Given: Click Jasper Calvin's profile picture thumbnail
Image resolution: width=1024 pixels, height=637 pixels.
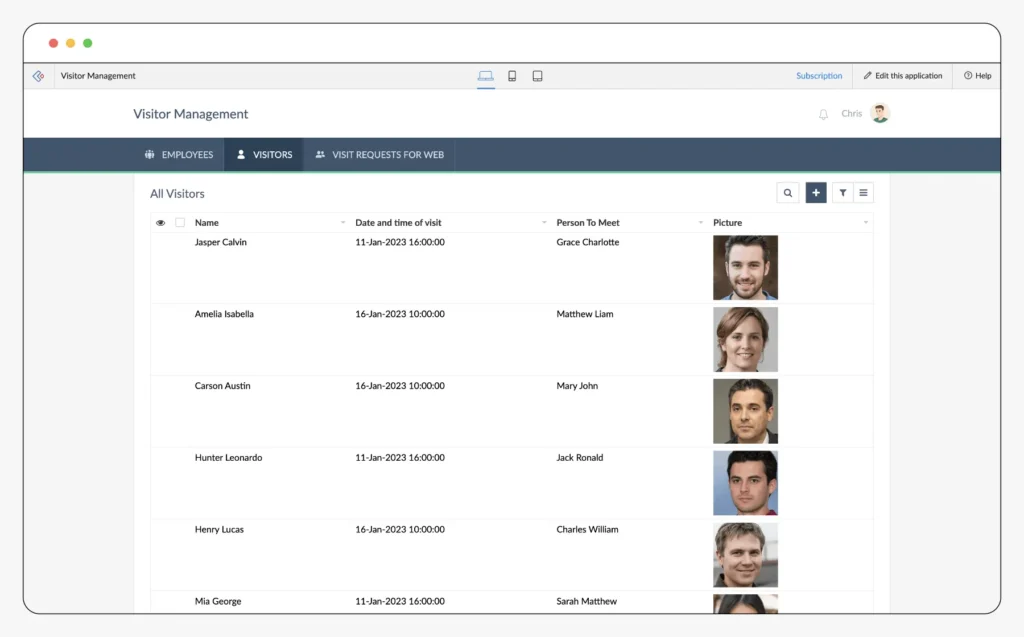Looking at the screenshot, I should [x=745, y=267].
